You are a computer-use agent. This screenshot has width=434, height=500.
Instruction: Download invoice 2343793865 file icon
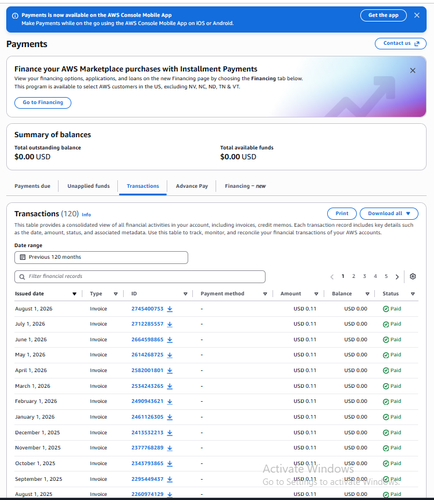tap(170, 464)
